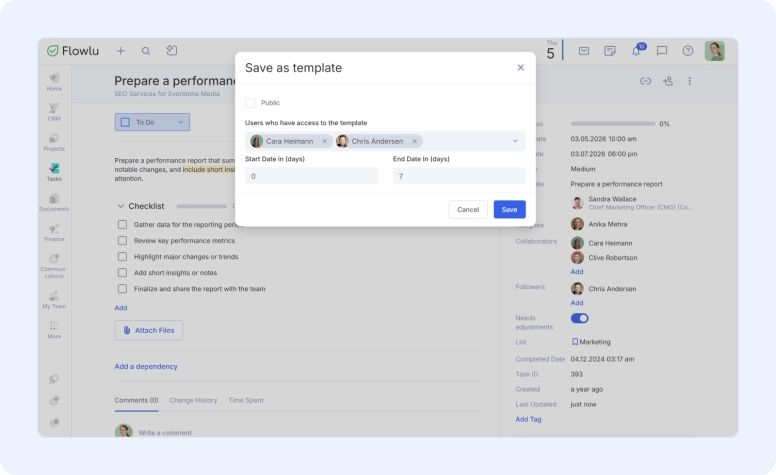
Task: Click Cancel in the dialog
Action: tap(468, 209)
